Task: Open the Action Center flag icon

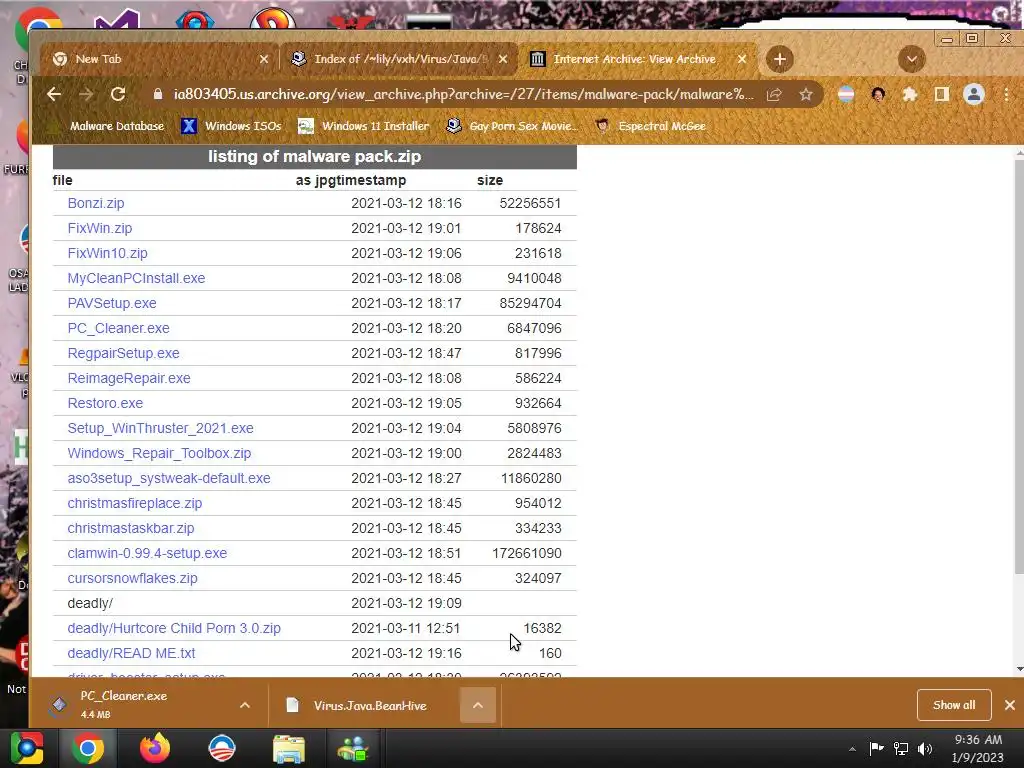Action: click(876, 748)
